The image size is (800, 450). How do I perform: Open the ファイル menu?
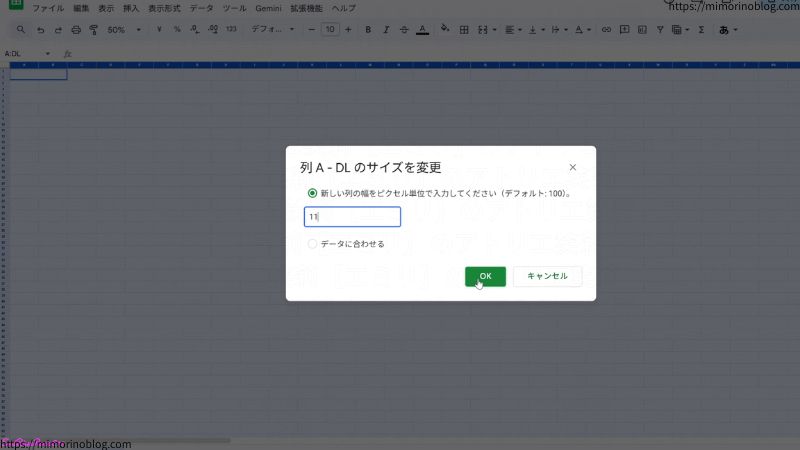[48, 8]
